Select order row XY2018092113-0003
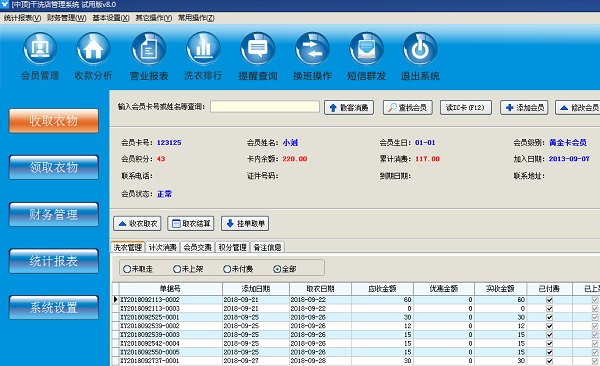 click(x=356, y=309)
